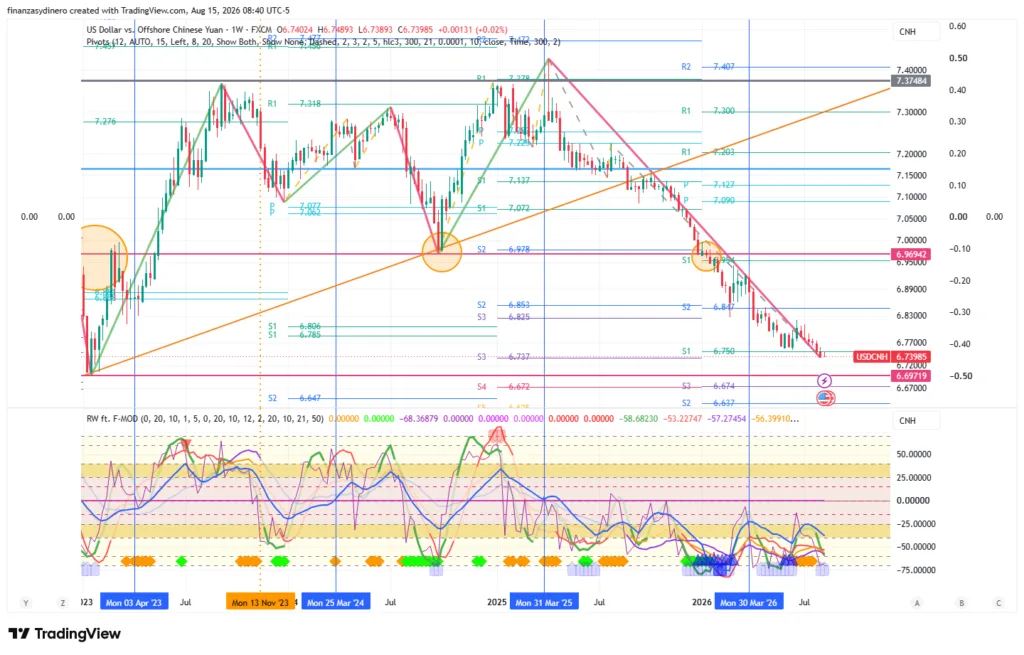This screenshot has height=655, width=1024.
Task: Select the 7.37484 horizontal line price label
Action: pos(911,81)
